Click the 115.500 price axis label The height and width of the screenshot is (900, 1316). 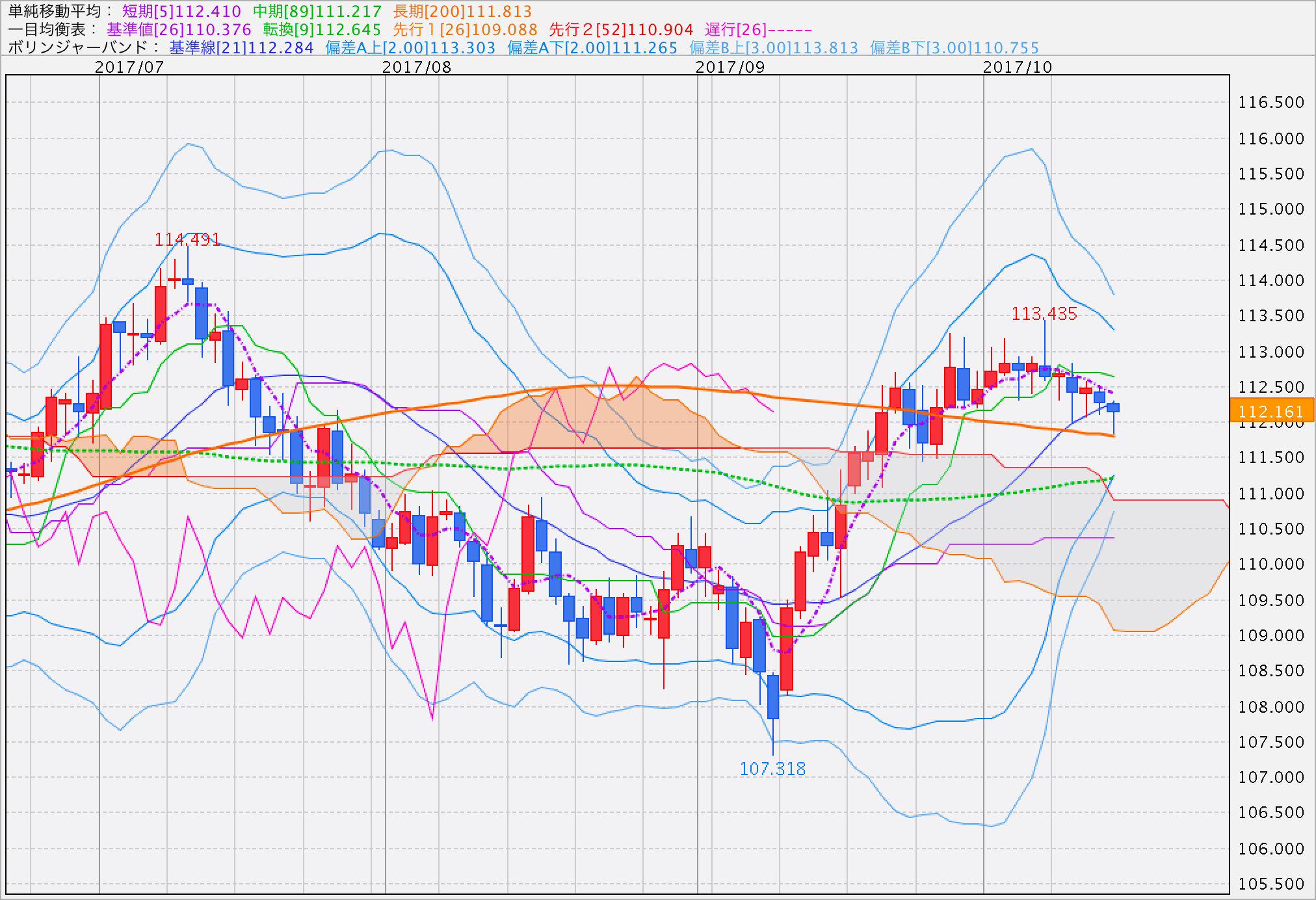[1271, 174]
